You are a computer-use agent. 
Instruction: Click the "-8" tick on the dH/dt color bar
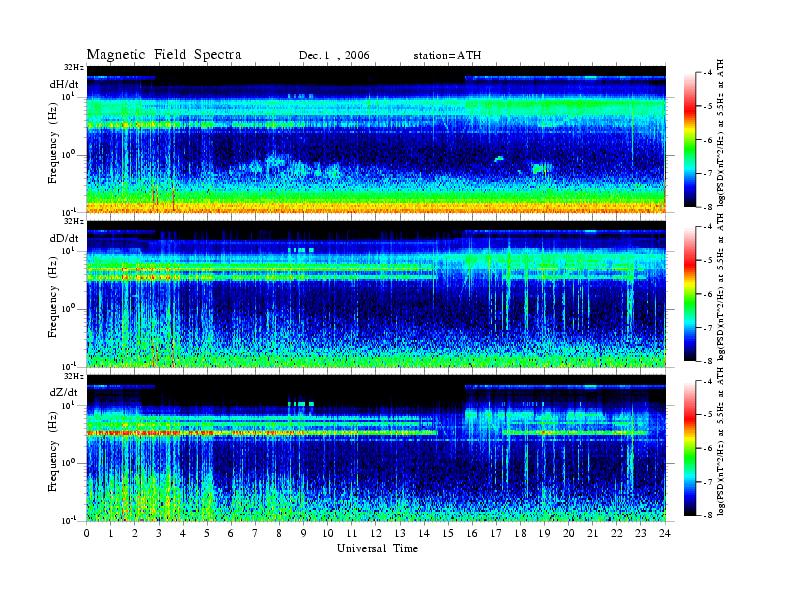click(x=708, y=207)
